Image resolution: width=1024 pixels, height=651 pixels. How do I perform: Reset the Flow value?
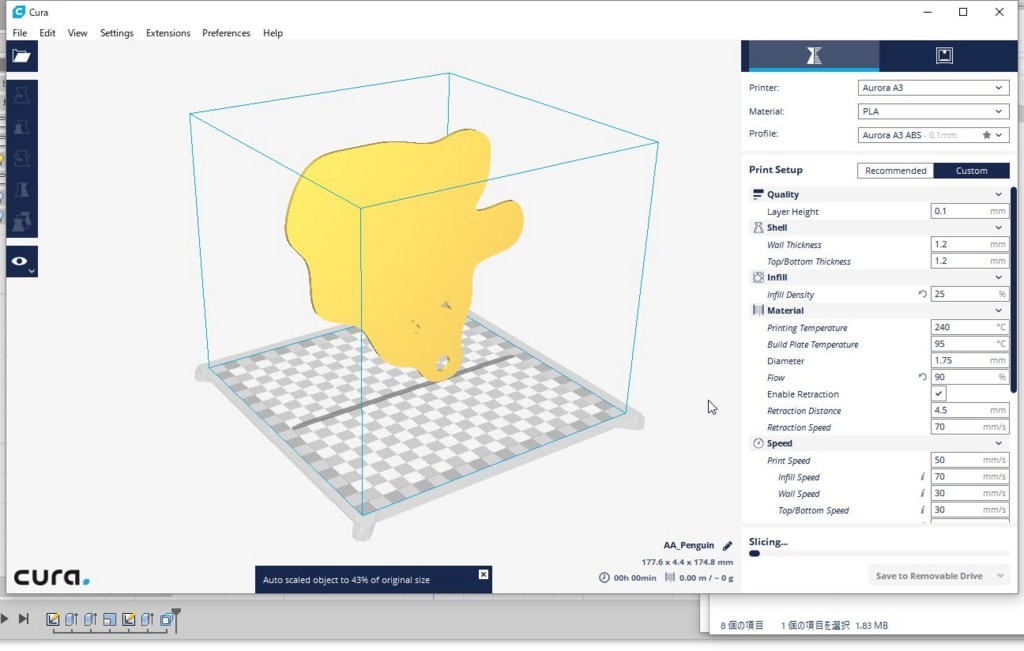pos(922,377)
